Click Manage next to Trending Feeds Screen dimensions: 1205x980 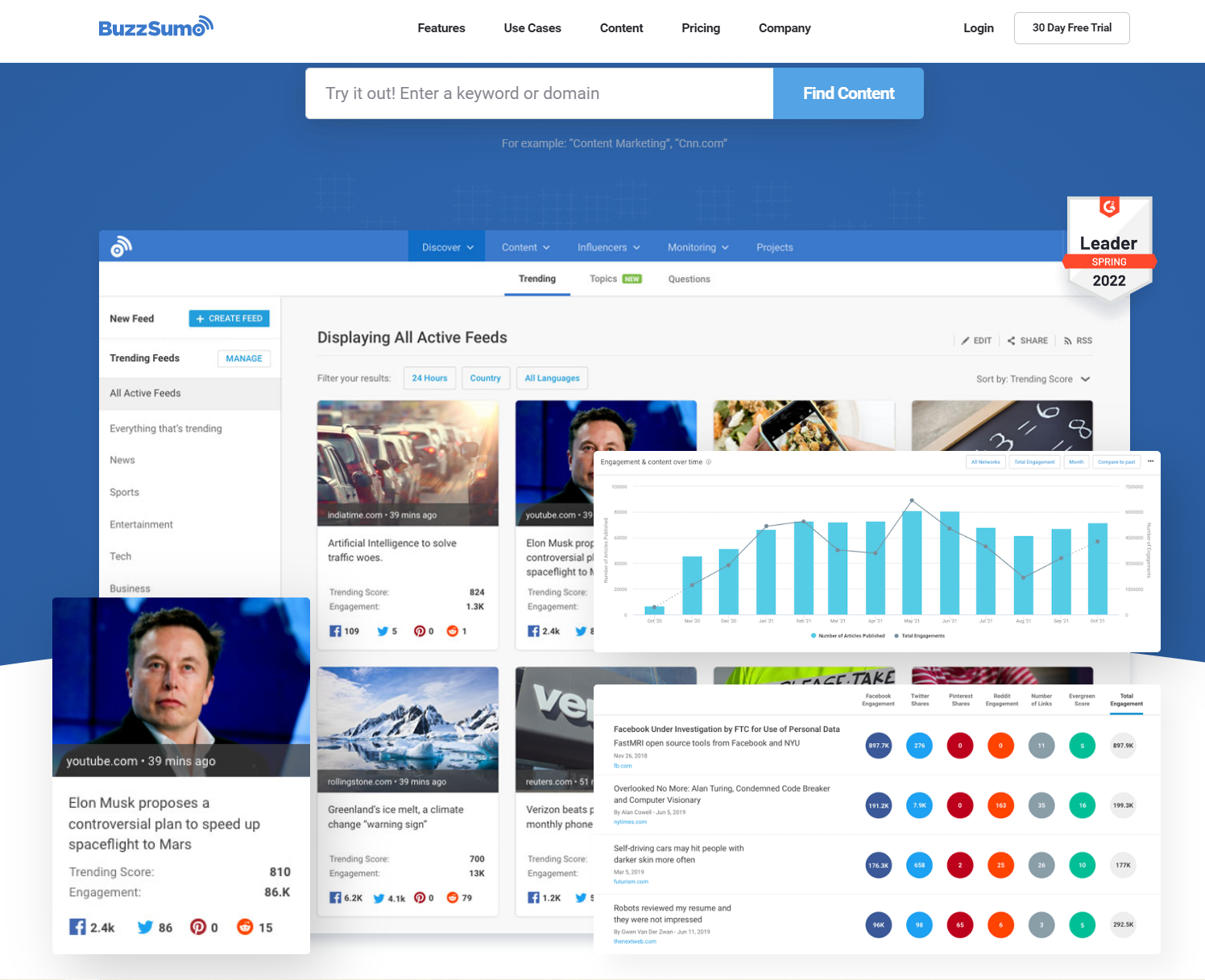[244, 358]
